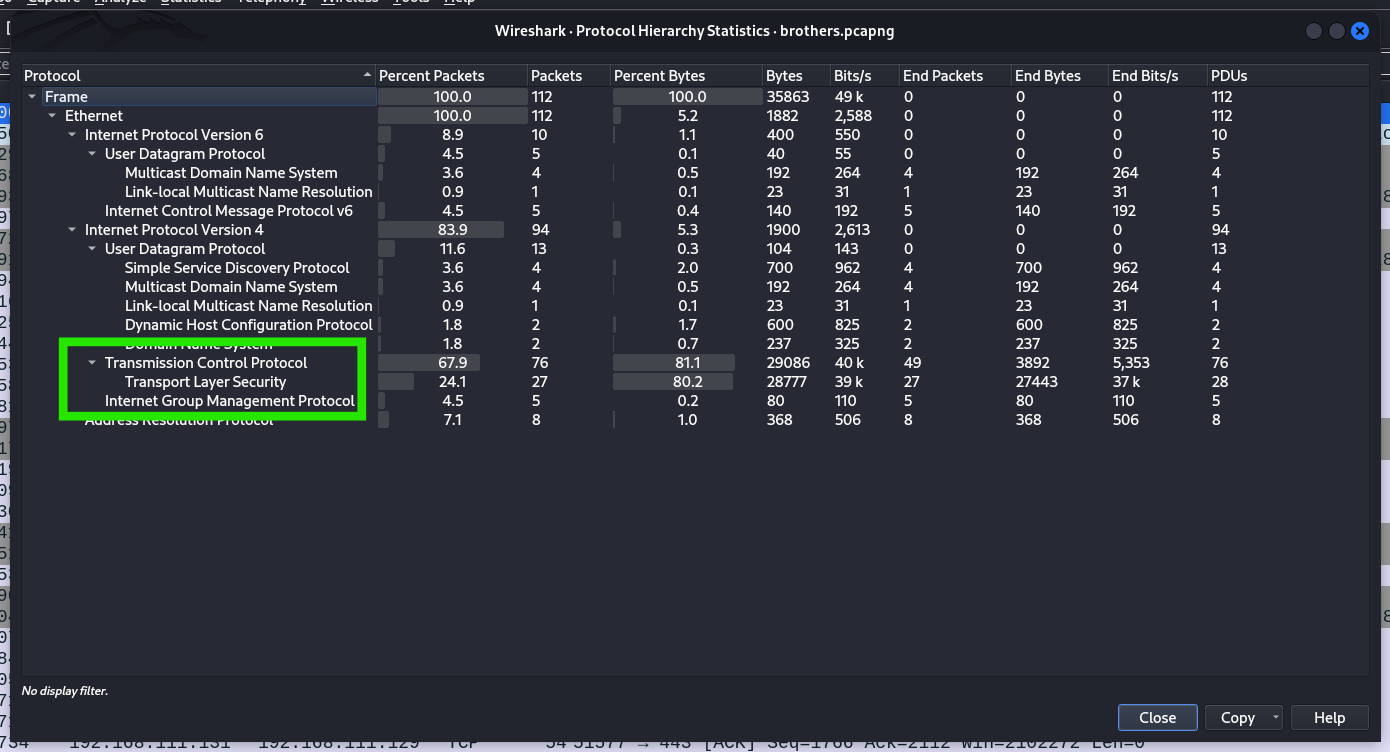Click the 27443 end bytes value
The width and height of the screenshot is (1390, 752).
click(1036, 382)
